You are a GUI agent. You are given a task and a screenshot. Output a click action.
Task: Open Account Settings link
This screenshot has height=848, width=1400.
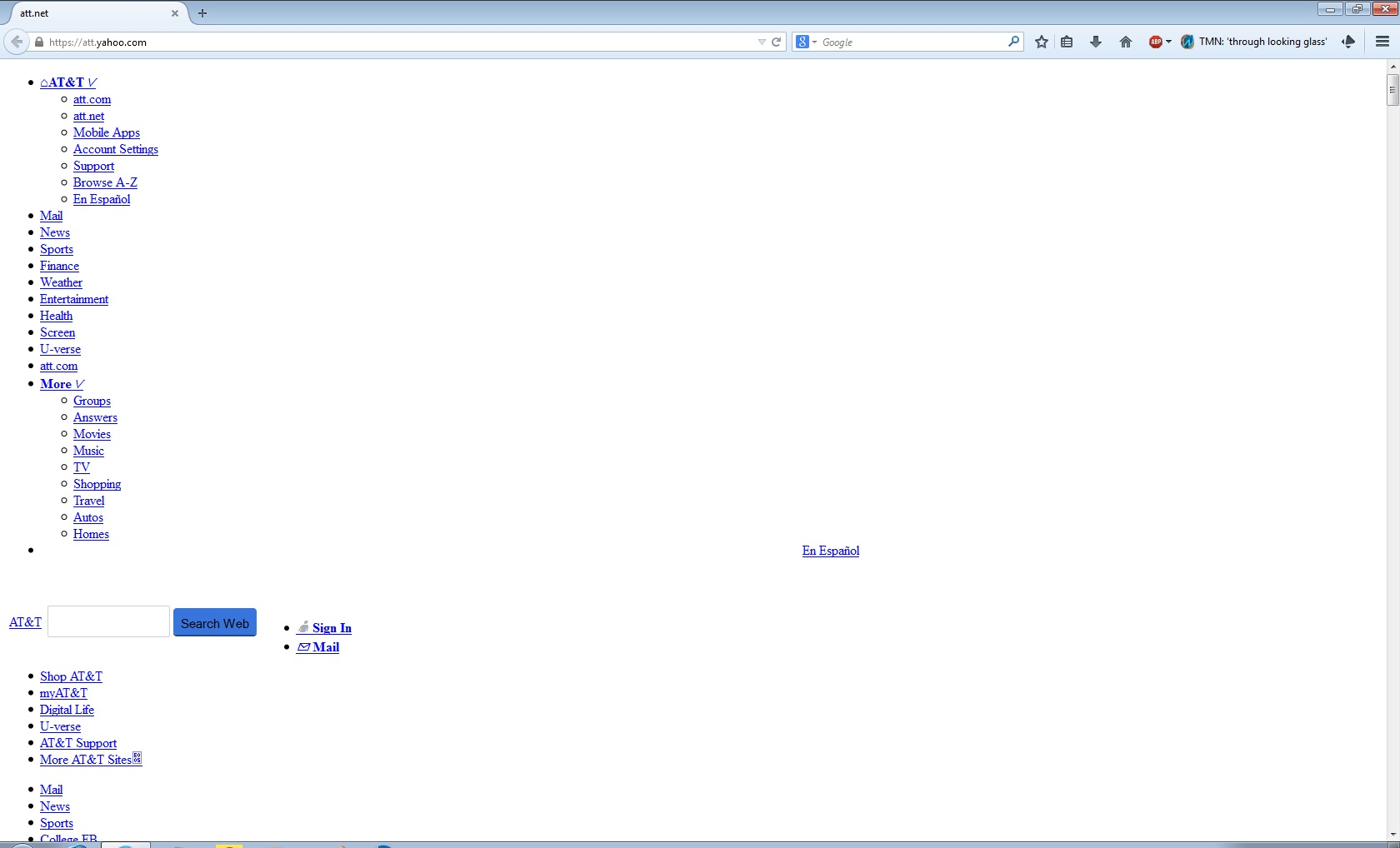116,149
